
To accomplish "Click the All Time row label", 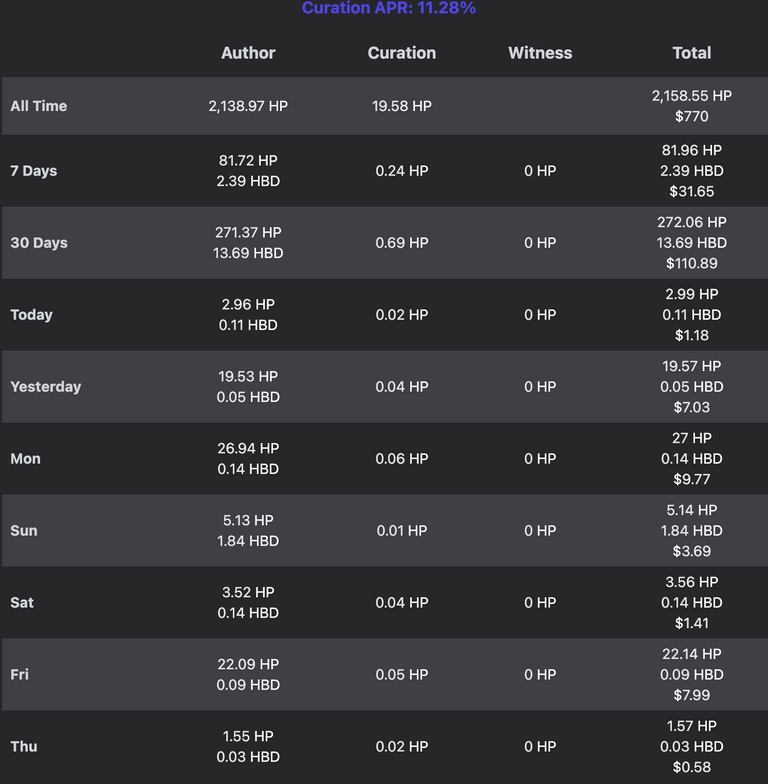I will (38, 106).
